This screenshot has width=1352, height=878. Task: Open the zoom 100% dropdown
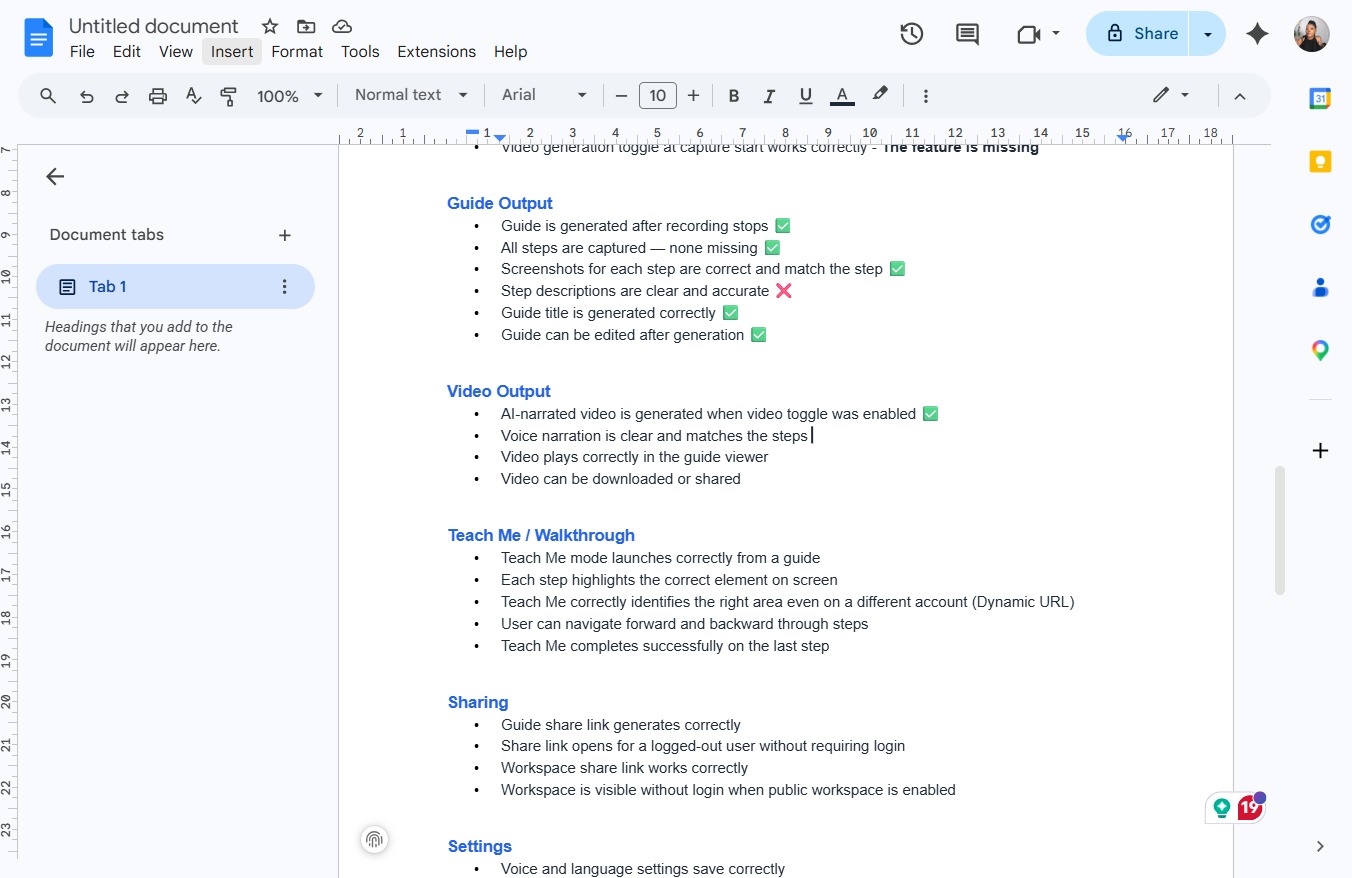click(x=290, y=96)
